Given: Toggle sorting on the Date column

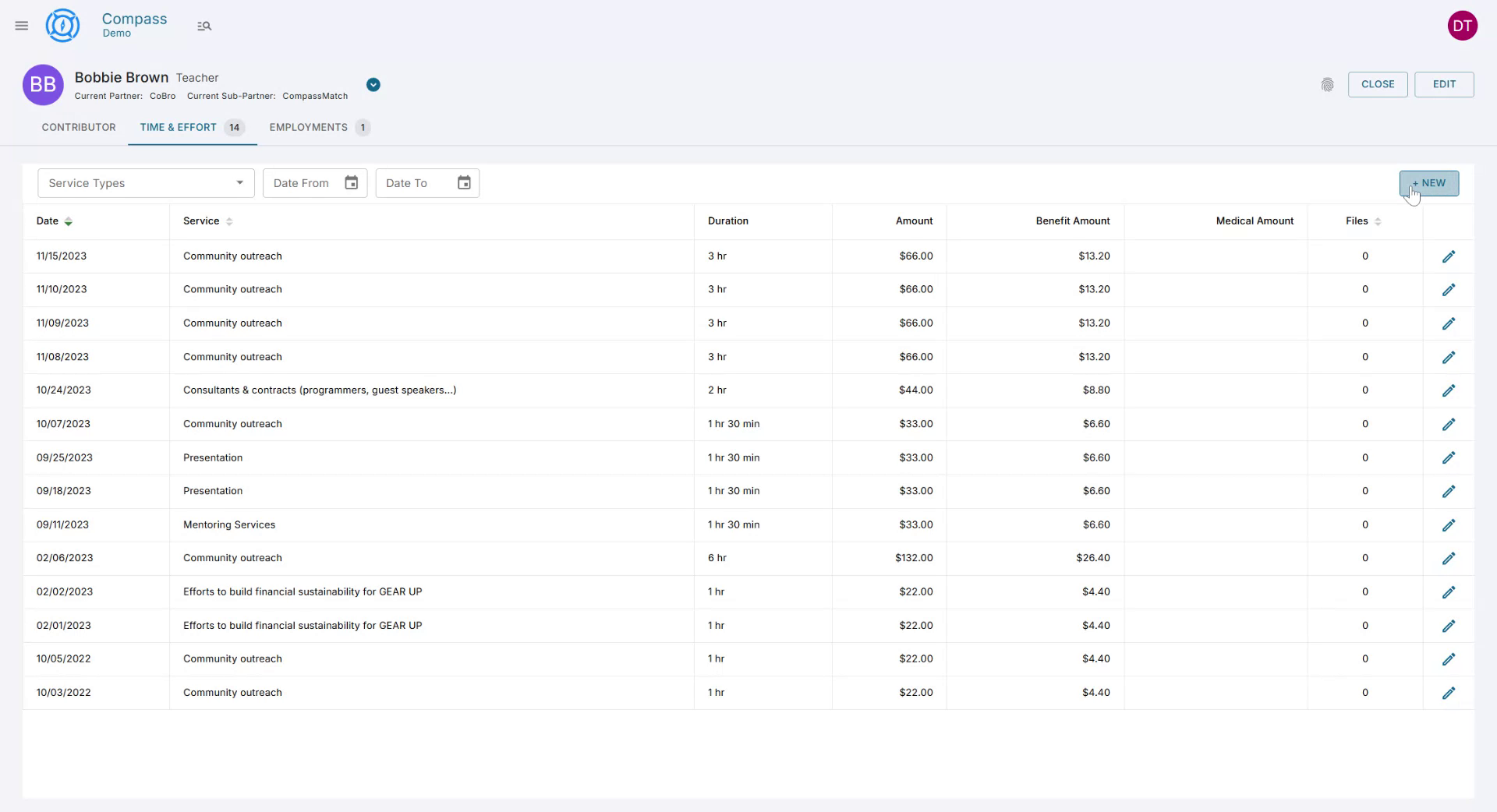Looking at the screenshot, I should (x=69, y=221).
